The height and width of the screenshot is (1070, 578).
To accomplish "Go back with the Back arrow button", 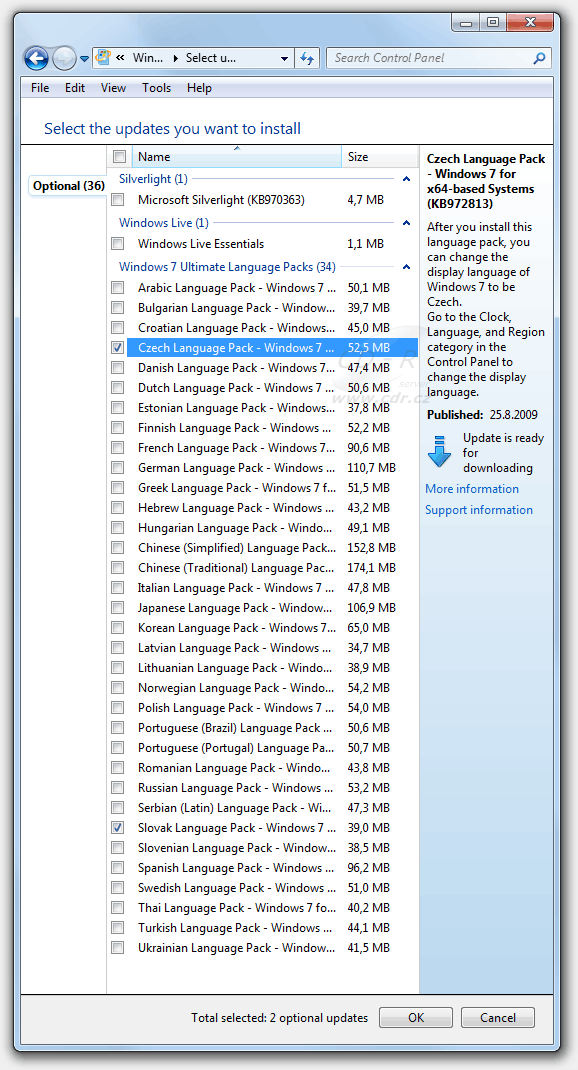I will 36,58.
